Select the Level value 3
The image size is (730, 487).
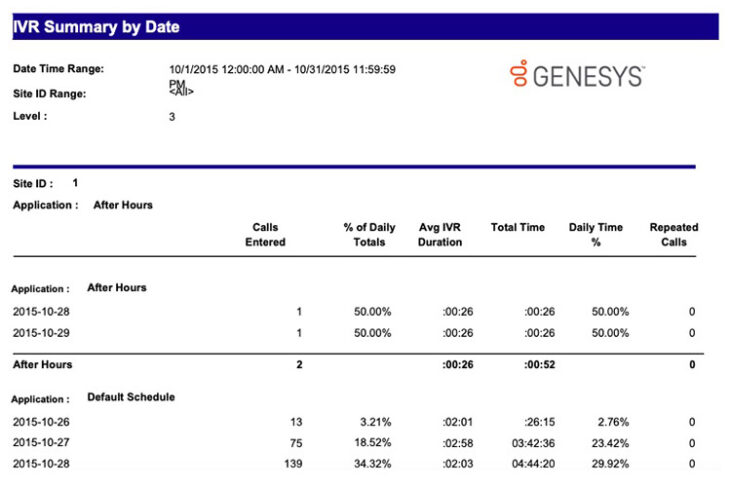(x=172, y=116)
